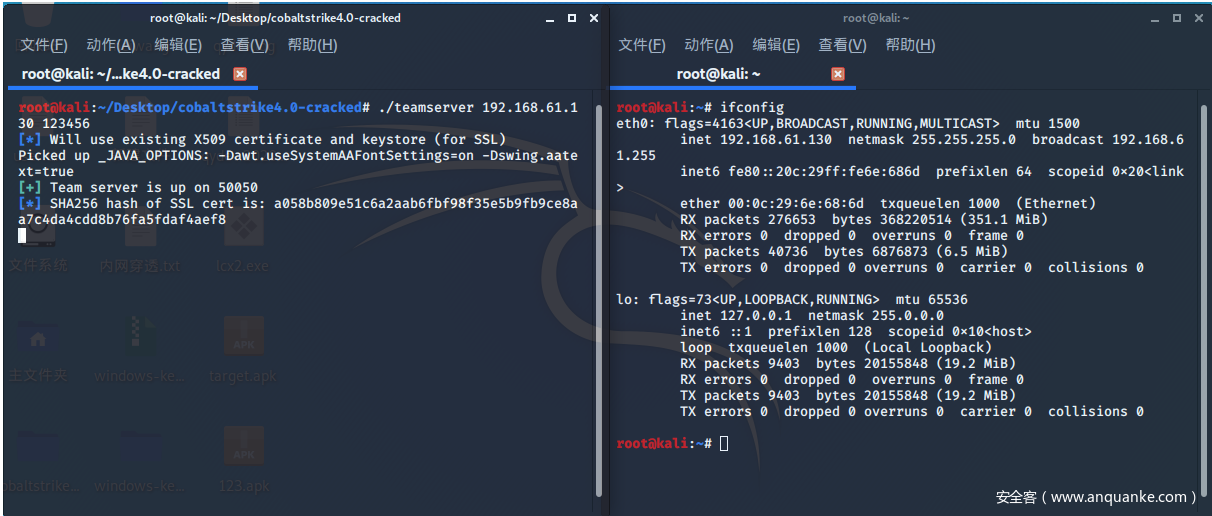Click the right terminal prompt cursor

[724, 443]
